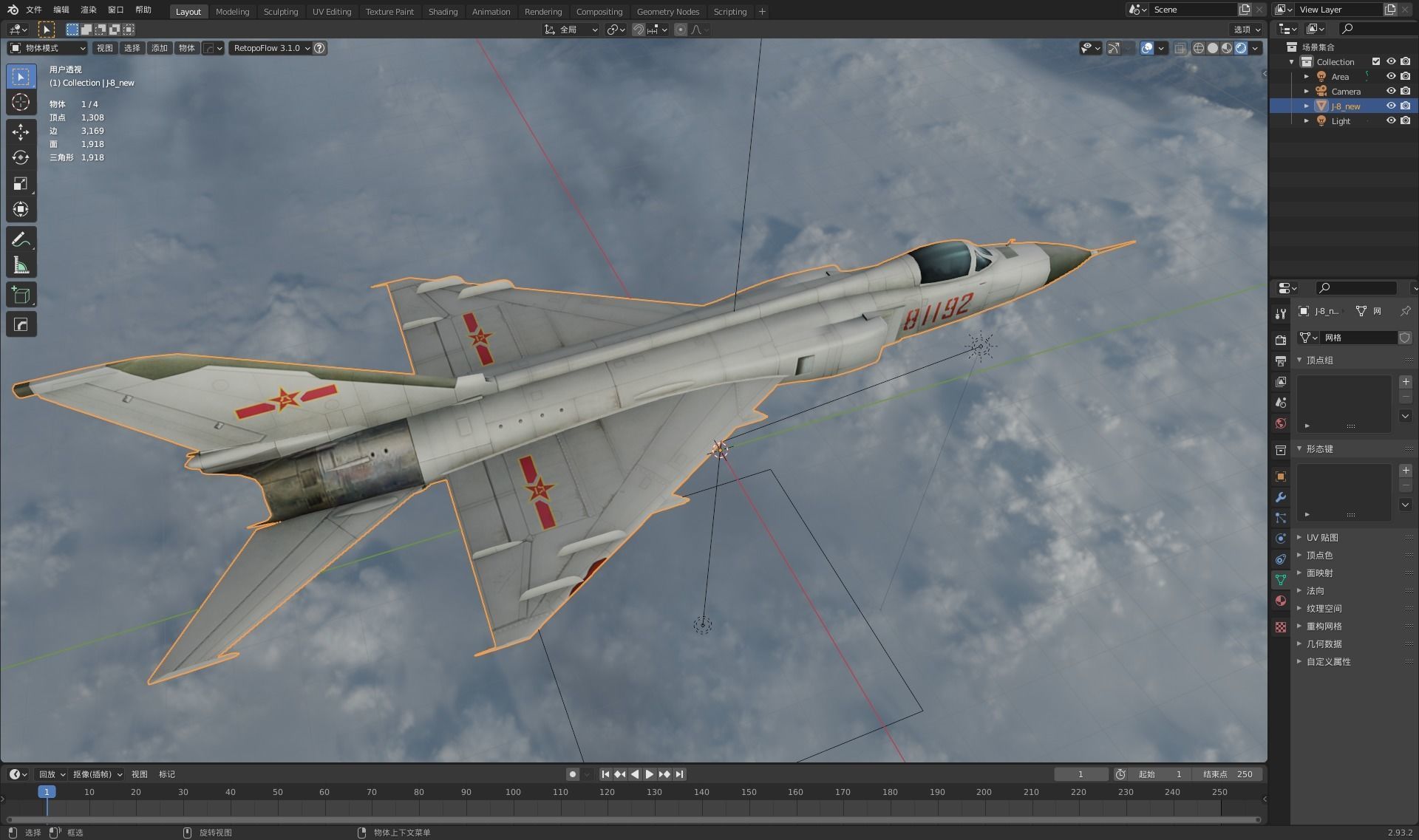Add a new vertex group with plus

click(x=1406, y=382)
